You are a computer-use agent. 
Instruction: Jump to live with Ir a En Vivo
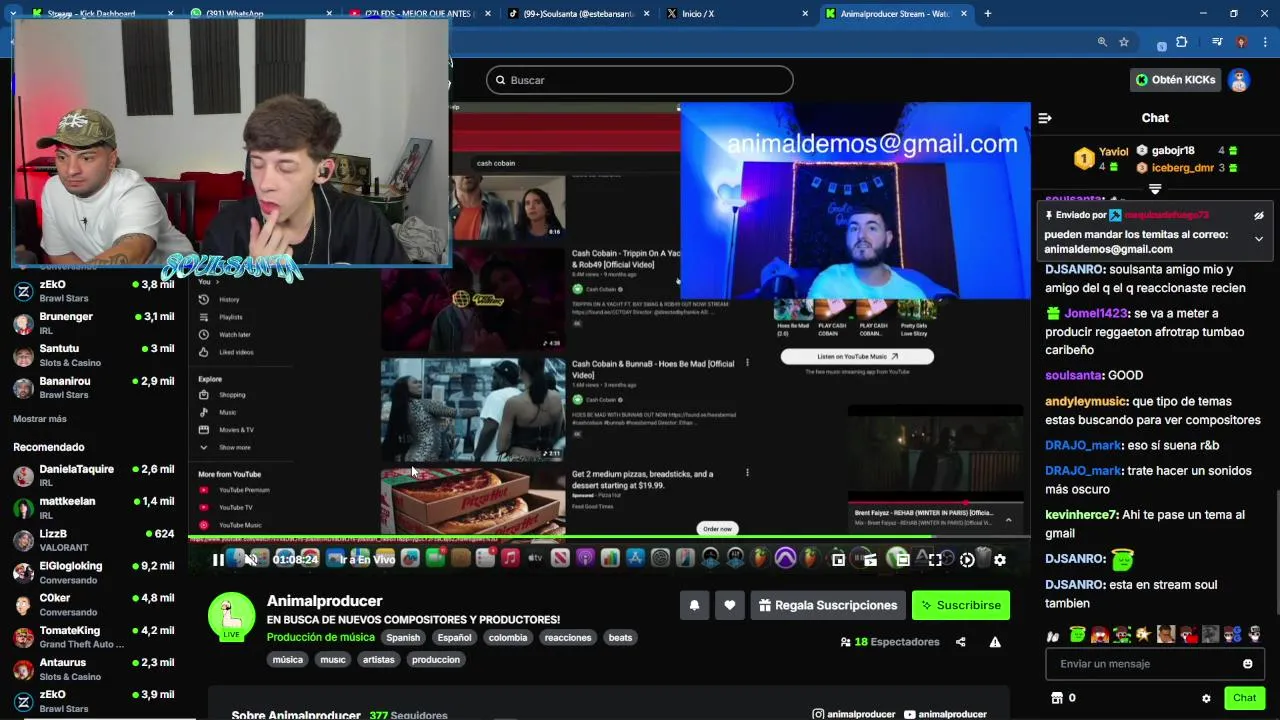367,560
